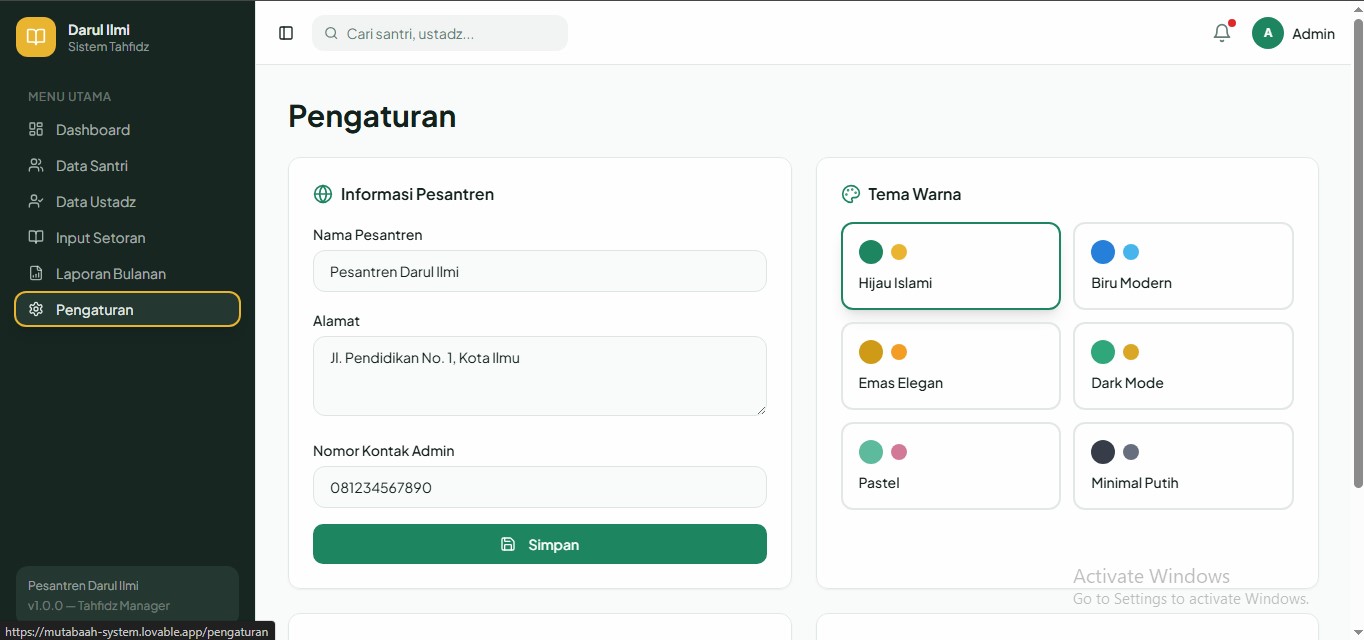
Task: Click the Nomor Kontak Admin label
Action: tap(383, 451)
